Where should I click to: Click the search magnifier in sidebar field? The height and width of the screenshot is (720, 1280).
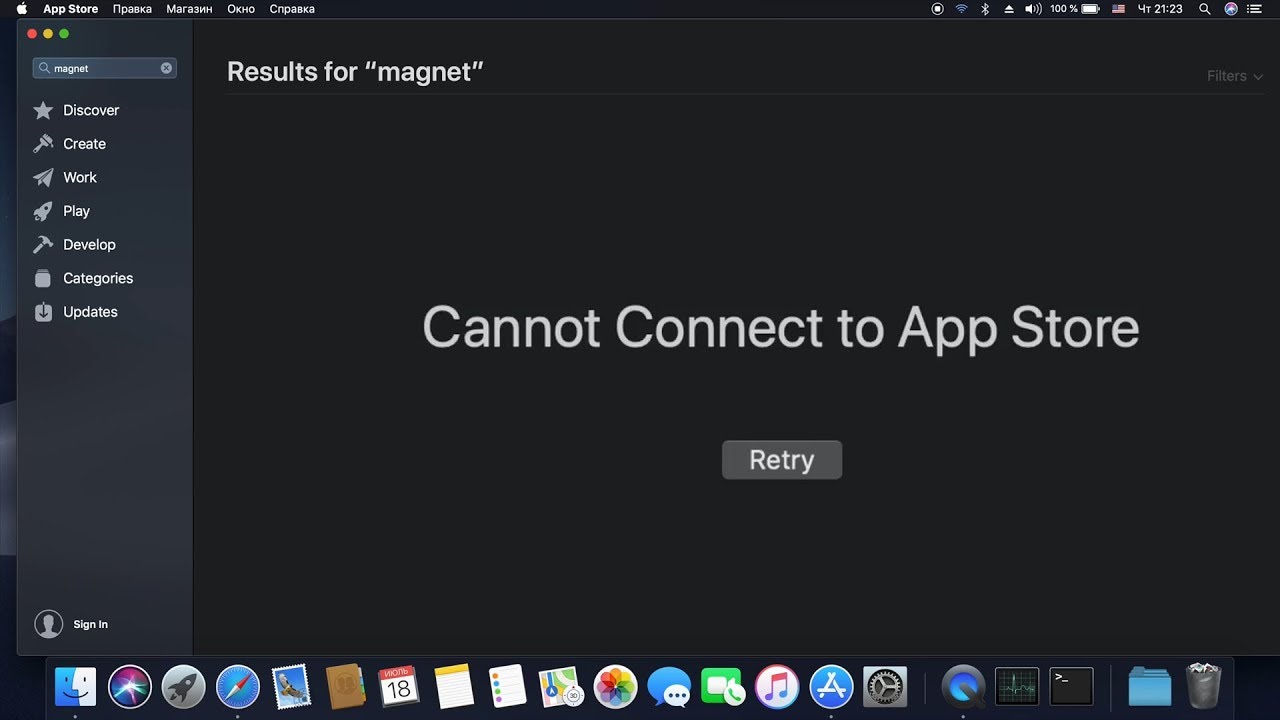(45, 68)
